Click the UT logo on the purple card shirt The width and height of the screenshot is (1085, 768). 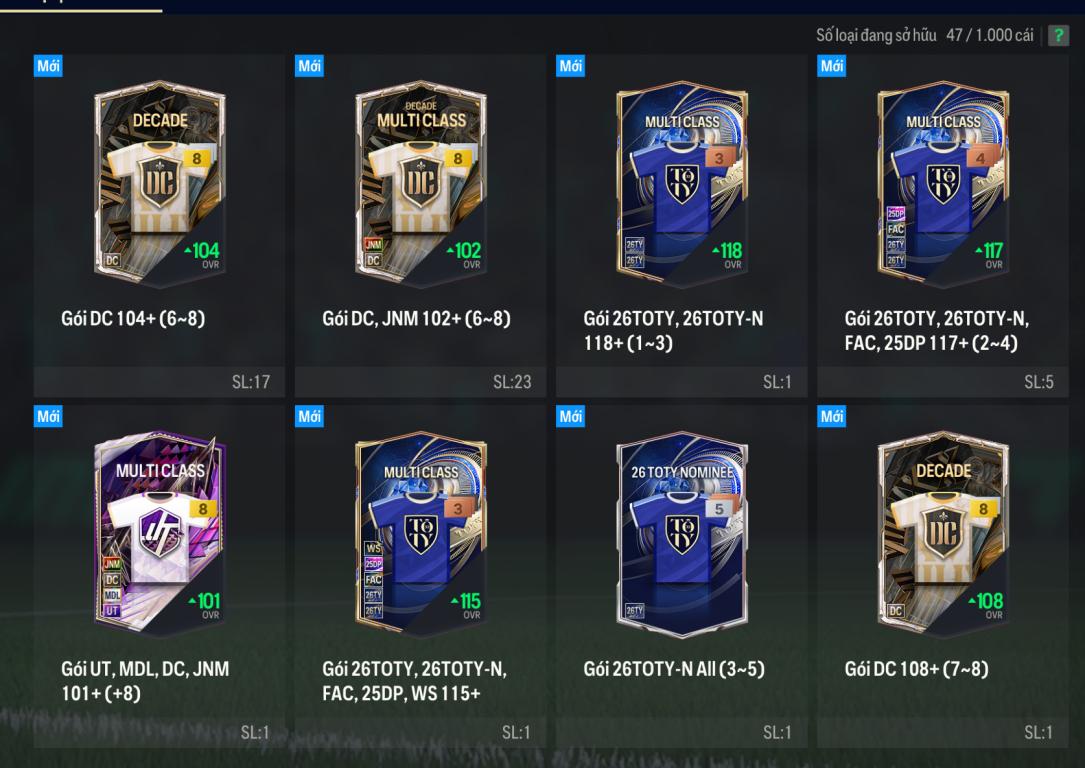(x=159, y=534)
